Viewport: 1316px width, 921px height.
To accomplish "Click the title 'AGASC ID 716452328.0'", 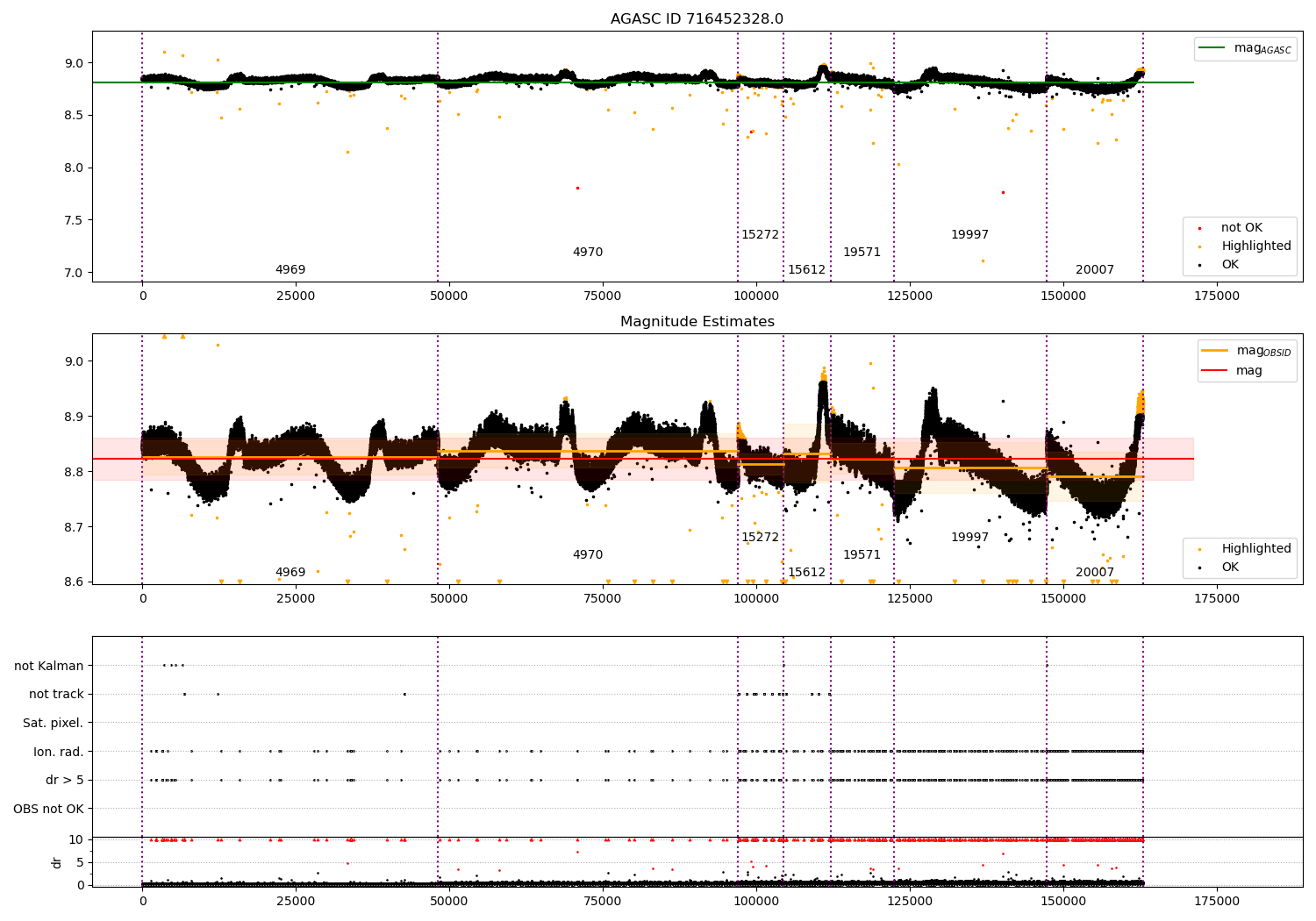I will click(x=697, y=19).
